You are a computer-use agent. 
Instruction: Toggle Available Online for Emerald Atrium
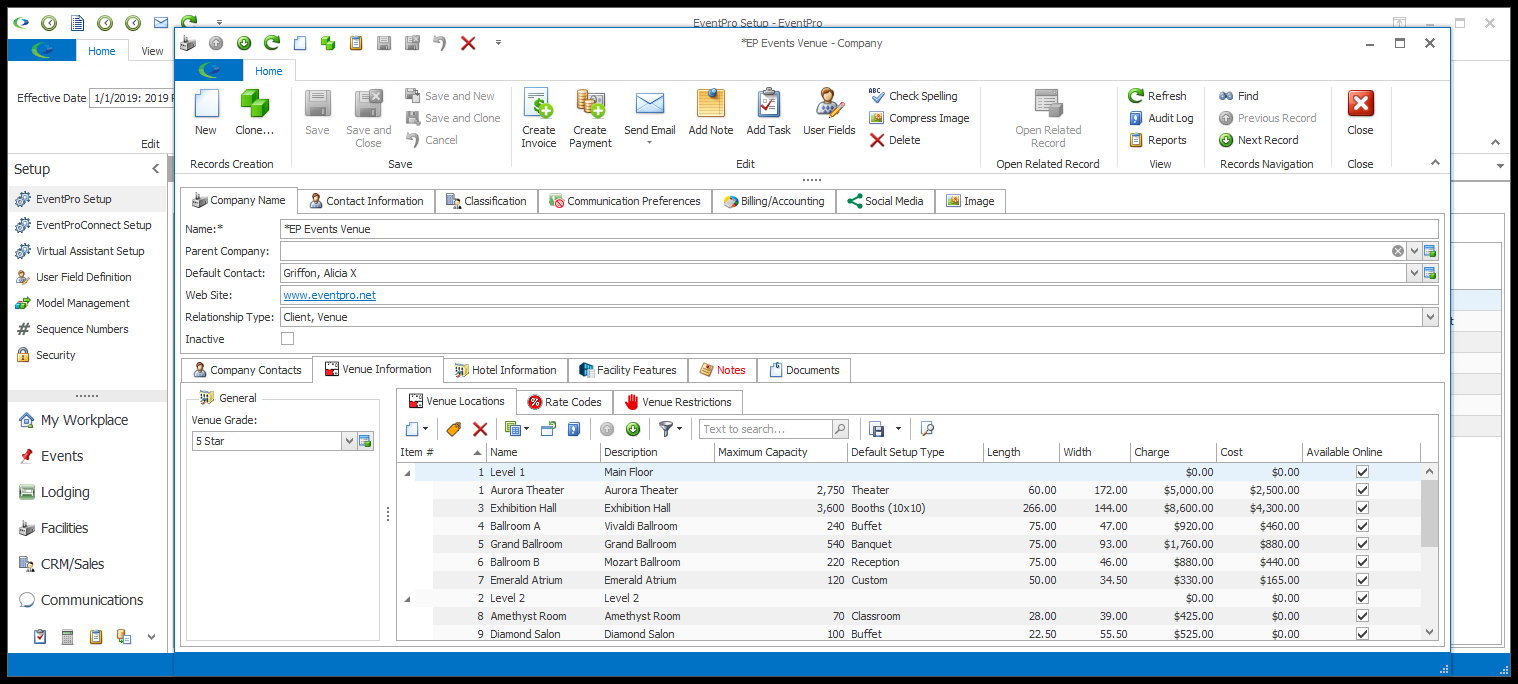[1362, 580]
